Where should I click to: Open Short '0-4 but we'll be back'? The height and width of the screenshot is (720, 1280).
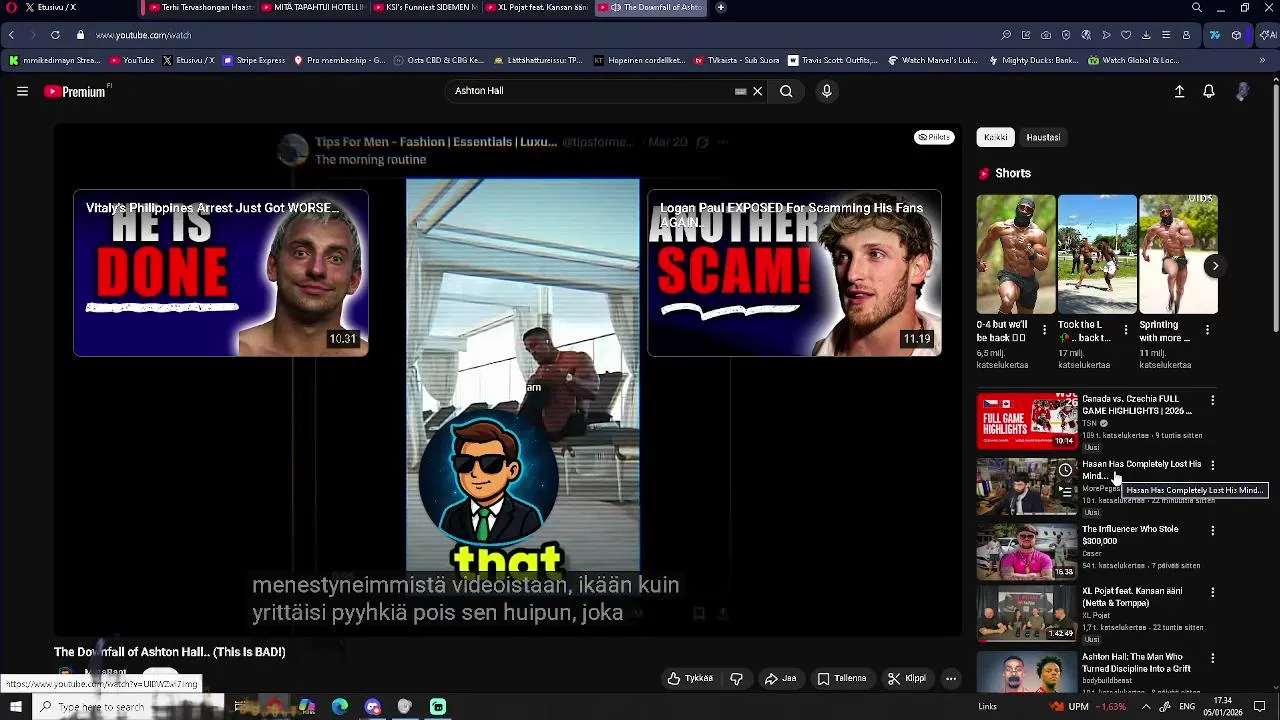click(x=1015, y=254)
